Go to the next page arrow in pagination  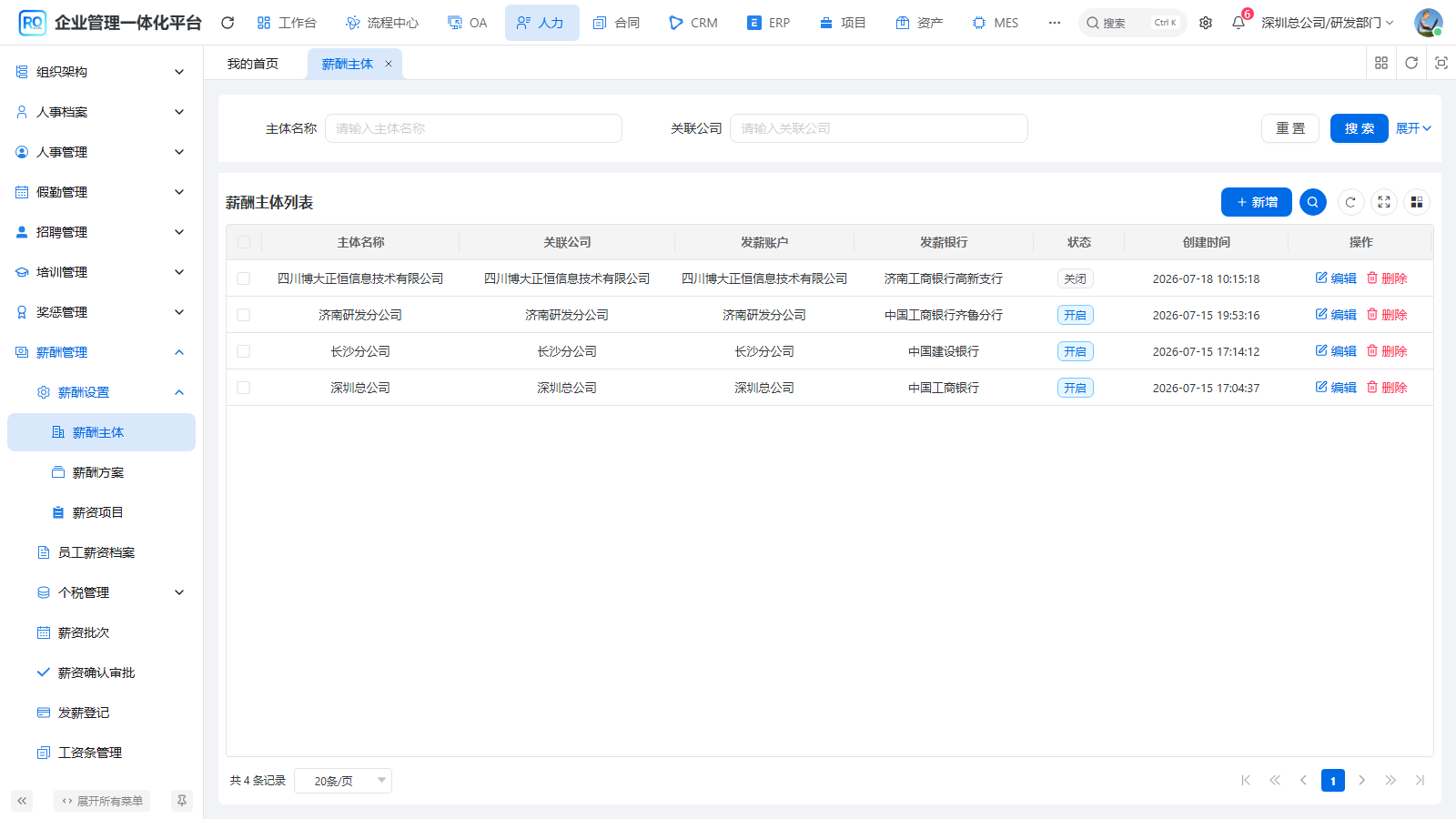[1362, 780]
